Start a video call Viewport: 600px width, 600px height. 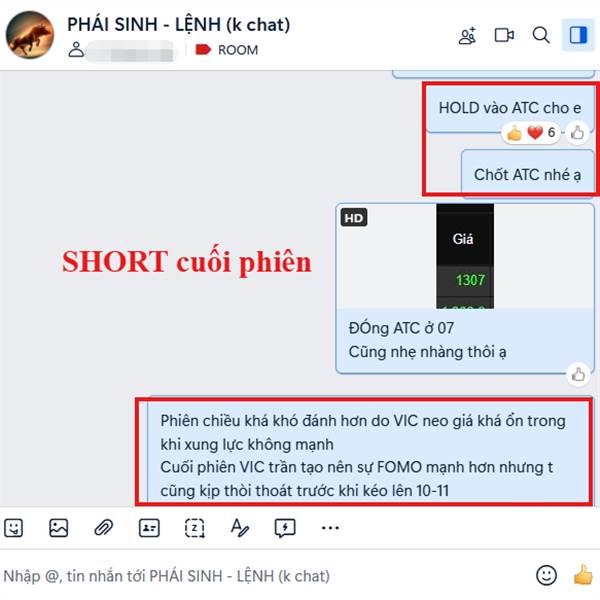pyautogui.click(x=504, y=36)
